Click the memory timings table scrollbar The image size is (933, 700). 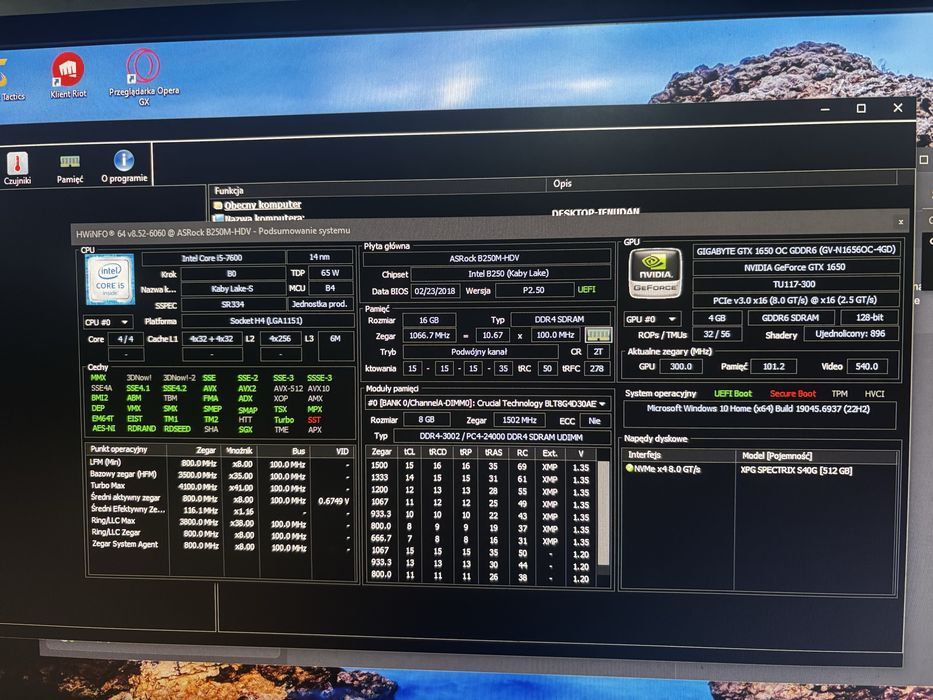(603, 513)
